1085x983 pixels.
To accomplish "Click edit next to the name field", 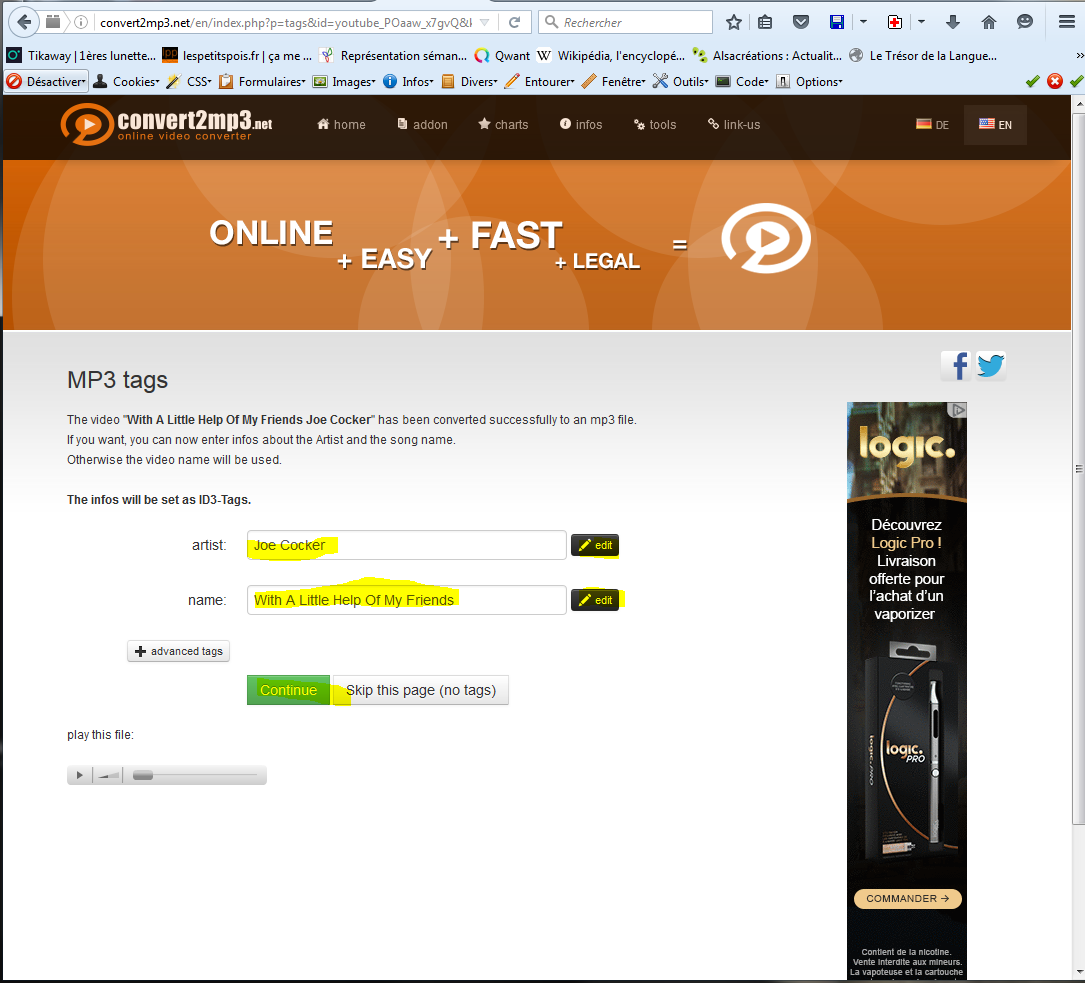I will point(595,600).
